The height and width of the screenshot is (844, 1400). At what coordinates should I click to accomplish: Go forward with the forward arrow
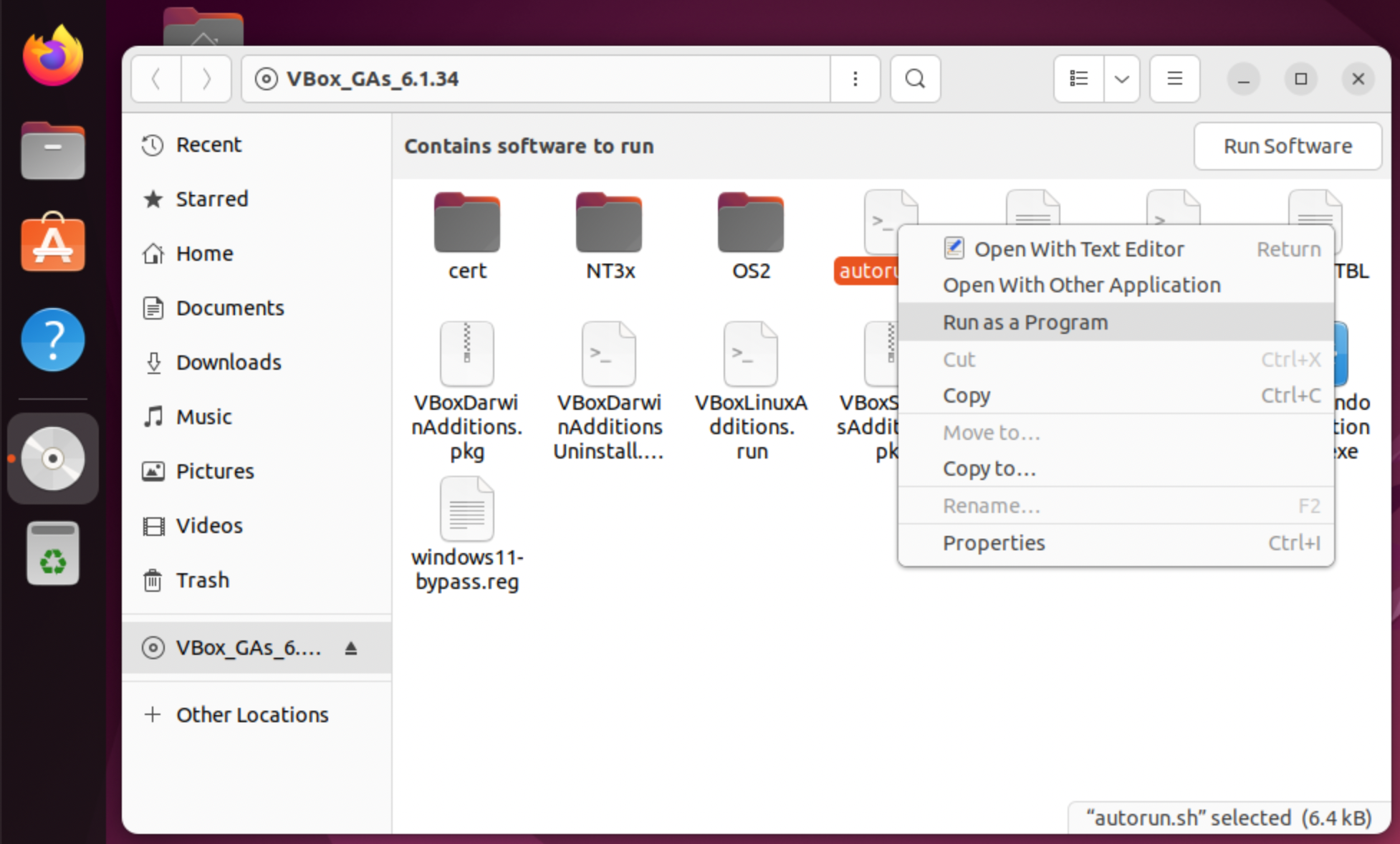pyautogui.click(x=206, y=79)
